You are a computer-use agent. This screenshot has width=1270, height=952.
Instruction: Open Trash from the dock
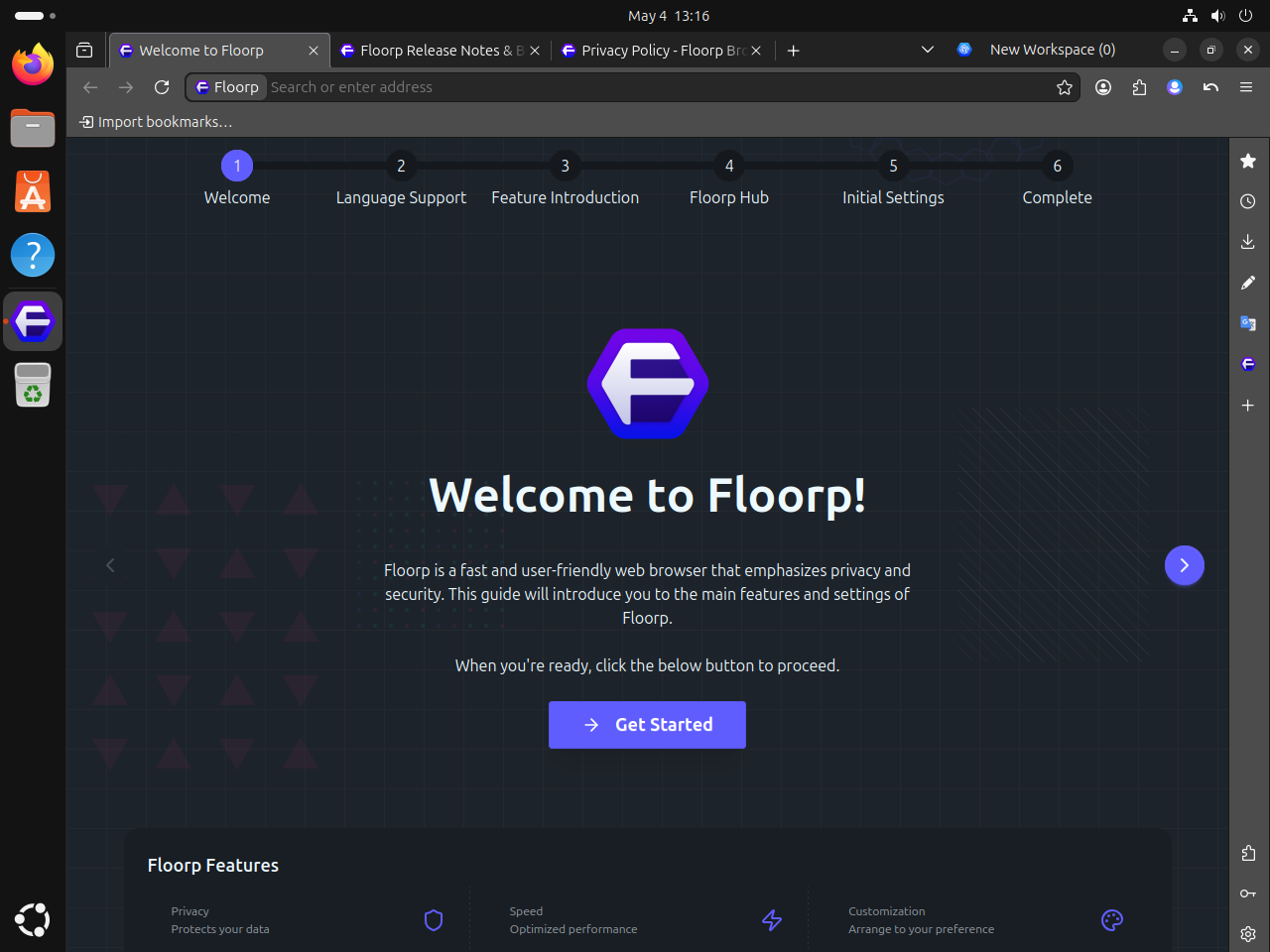[33, 385]
